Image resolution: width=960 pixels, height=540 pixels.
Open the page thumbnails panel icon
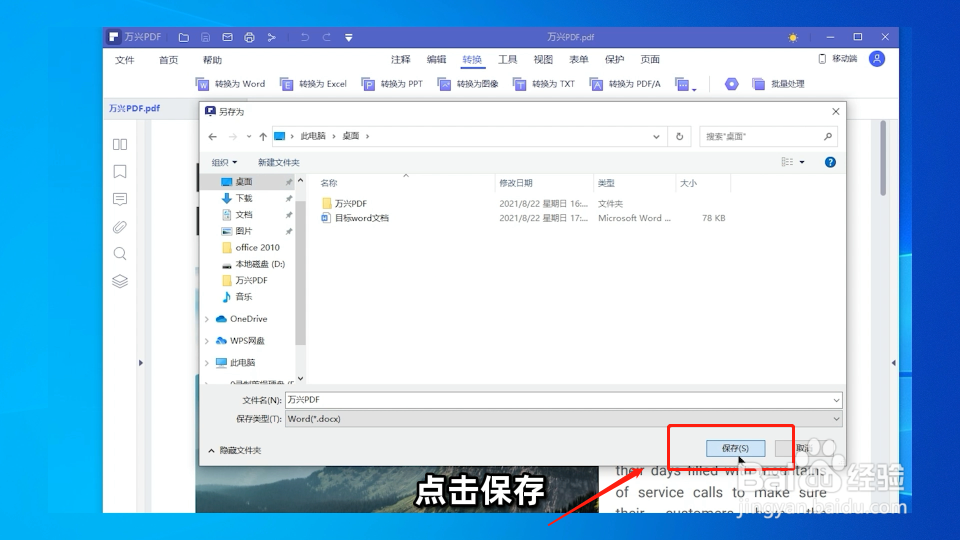(120, 144)
